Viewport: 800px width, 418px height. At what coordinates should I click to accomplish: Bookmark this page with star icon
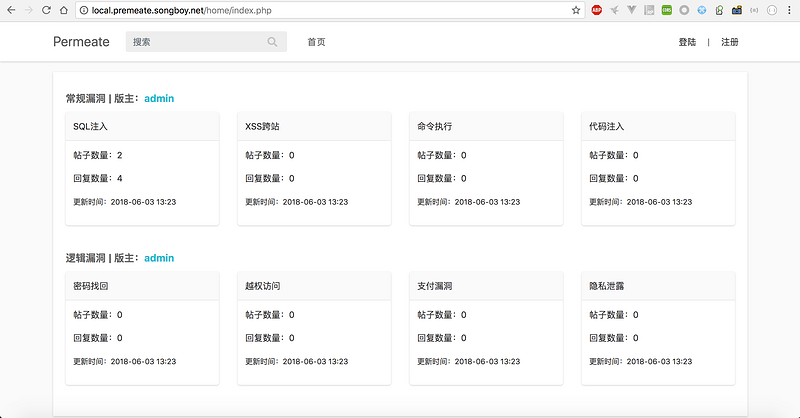click(576, 10)
